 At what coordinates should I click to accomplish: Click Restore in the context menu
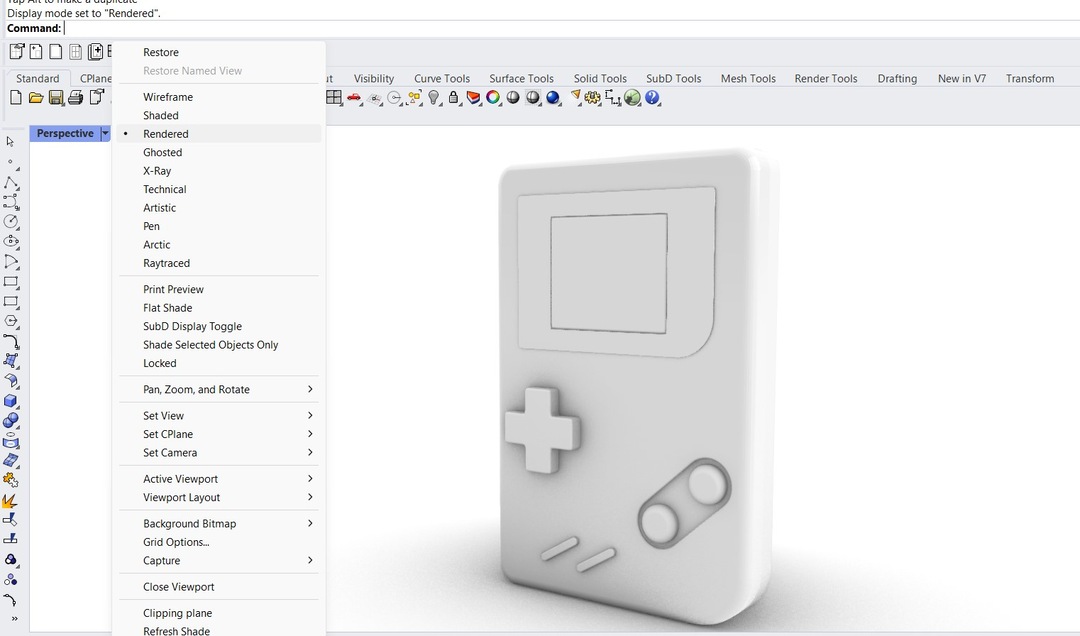click(x=219, y=52)
